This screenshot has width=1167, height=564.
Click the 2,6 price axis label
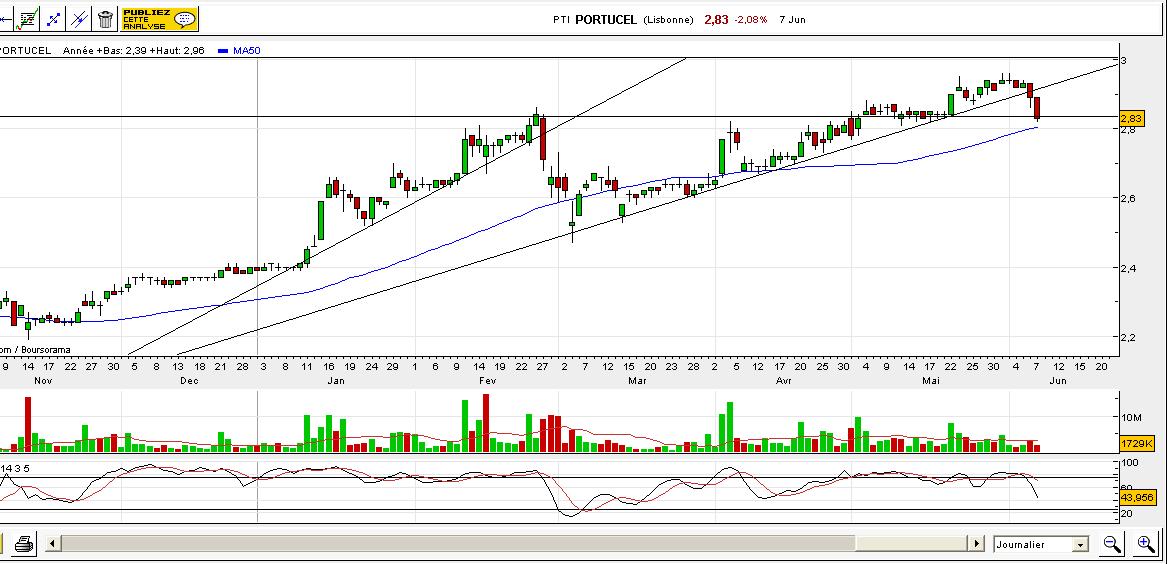[x=1128, y=198]
